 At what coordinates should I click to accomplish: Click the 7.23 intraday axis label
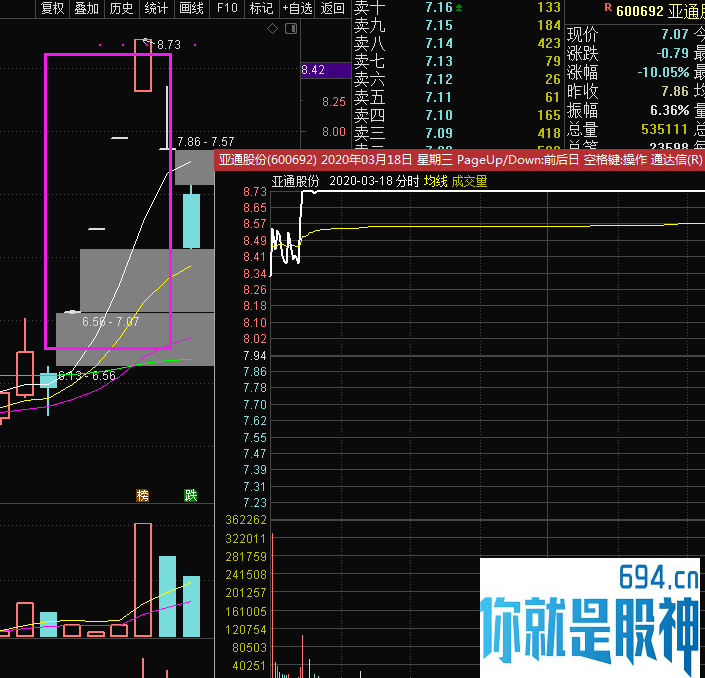click(255, 503)
